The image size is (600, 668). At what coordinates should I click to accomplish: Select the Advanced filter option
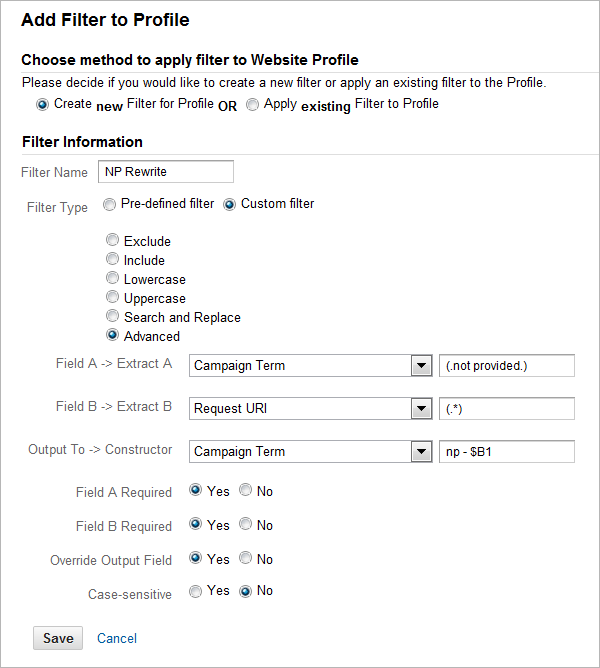tap(113, 336)
